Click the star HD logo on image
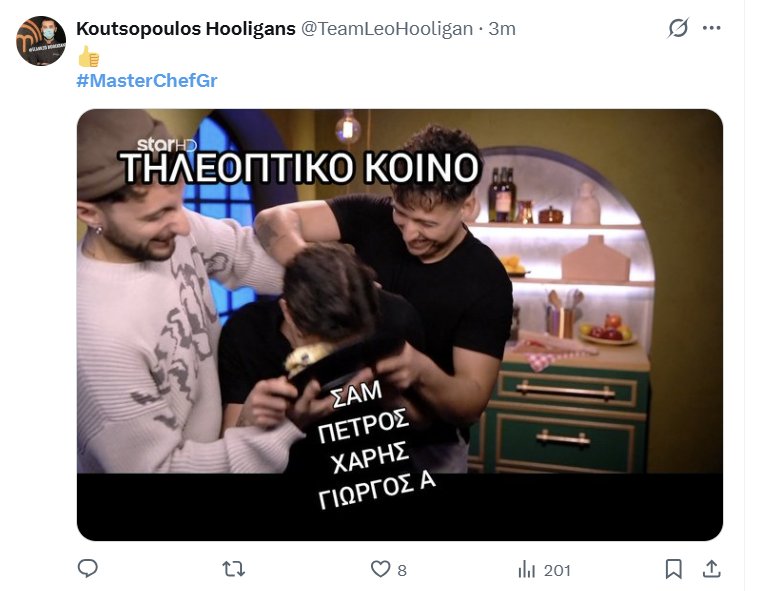This screenshot has width=763, height=591. pyautogui.click(x=166, y=145)
